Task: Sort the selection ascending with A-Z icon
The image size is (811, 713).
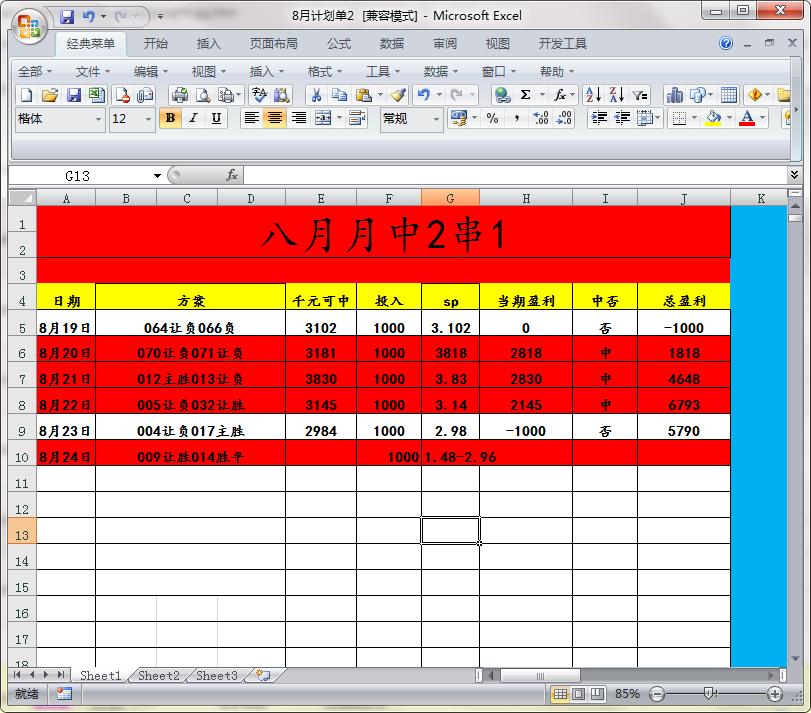Action: click(594, 95)
